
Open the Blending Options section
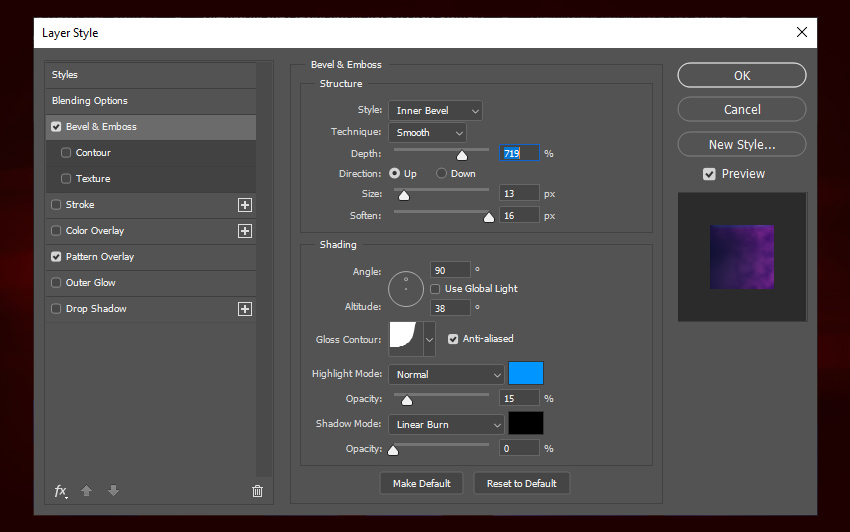pos(90,101)
